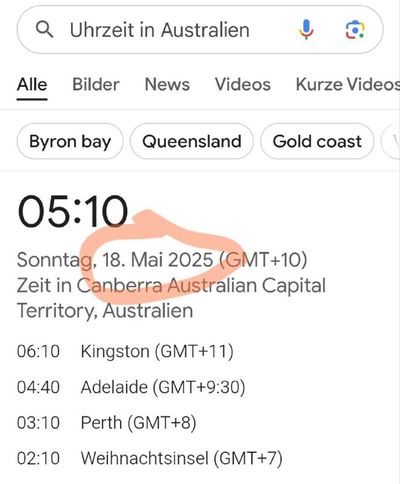Open Google Lens camera search icon
The width and height of the screenshot is (400, 484).
[355, 30]
